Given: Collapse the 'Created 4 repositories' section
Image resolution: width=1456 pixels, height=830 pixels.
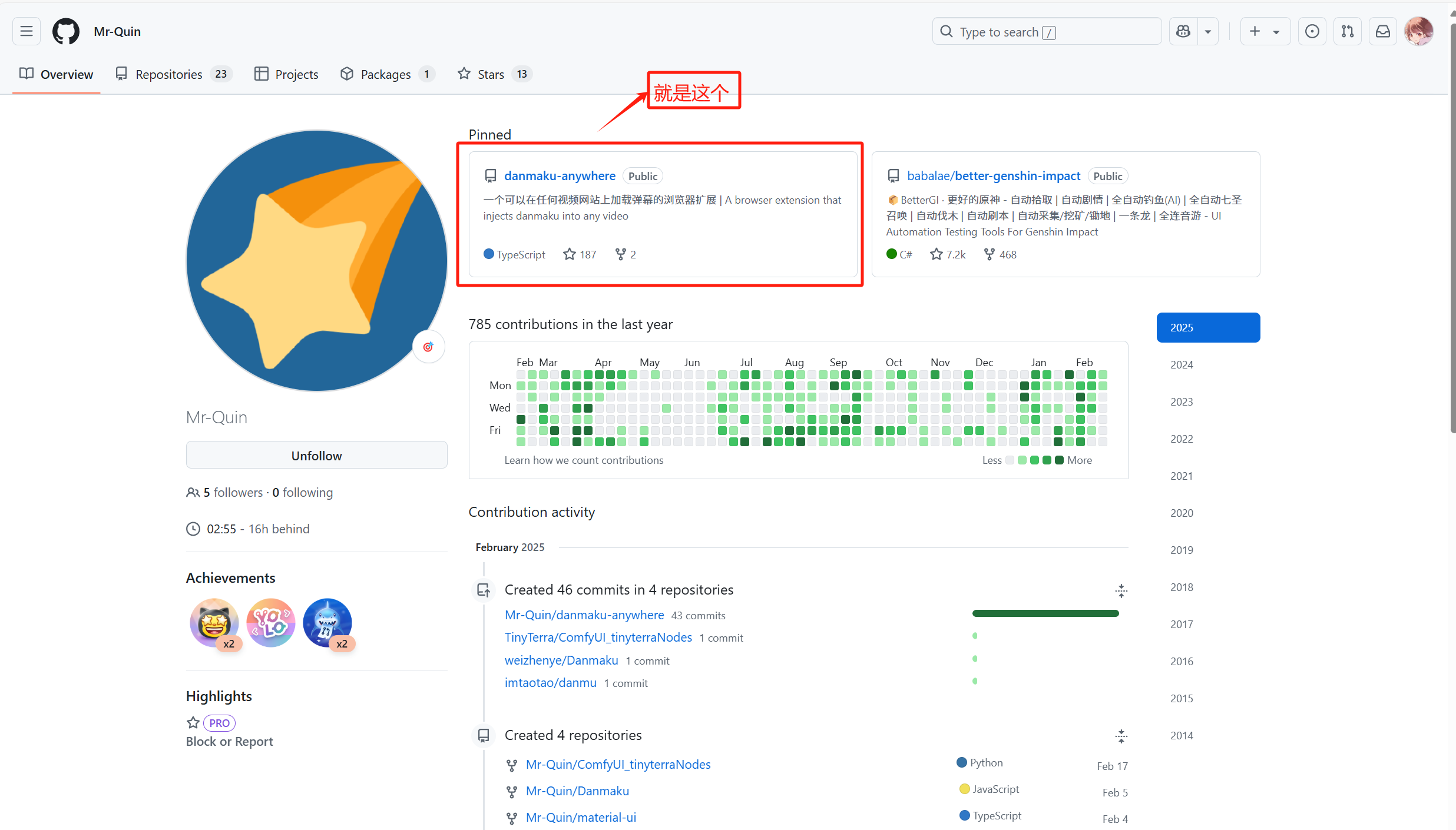Looking at the screenshot, I should point(1121,736).
